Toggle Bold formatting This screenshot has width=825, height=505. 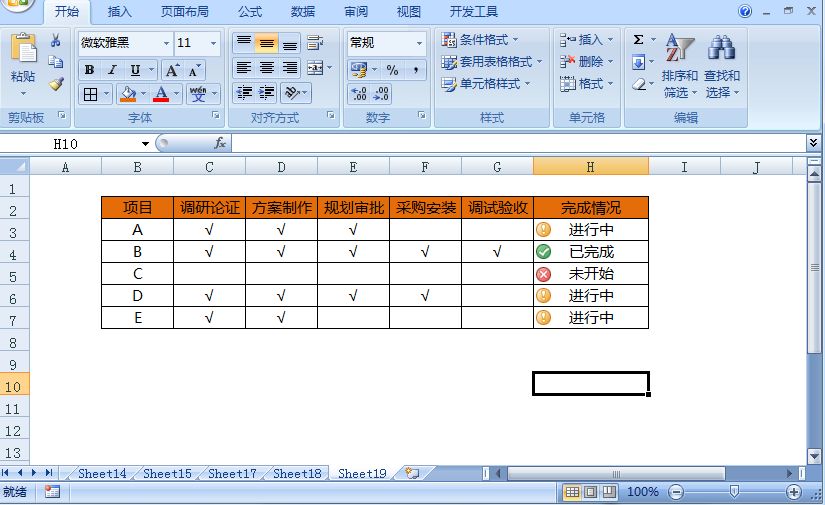pyautogui.click(x=89, y=70)
